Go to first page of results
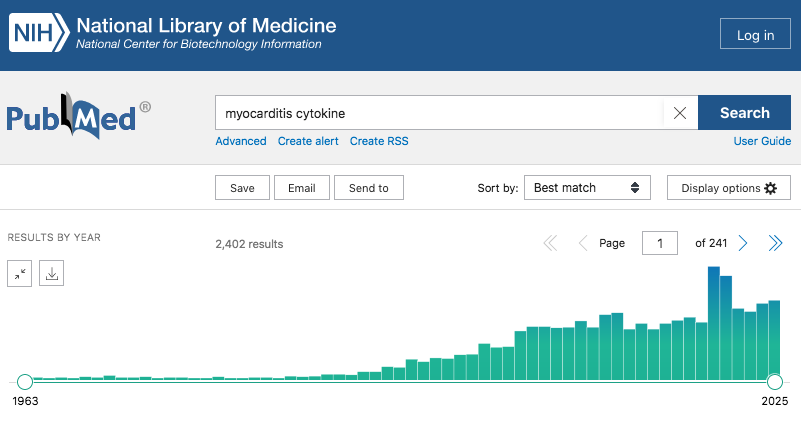This screenshot has width=801, height=430. coord(549,243)
